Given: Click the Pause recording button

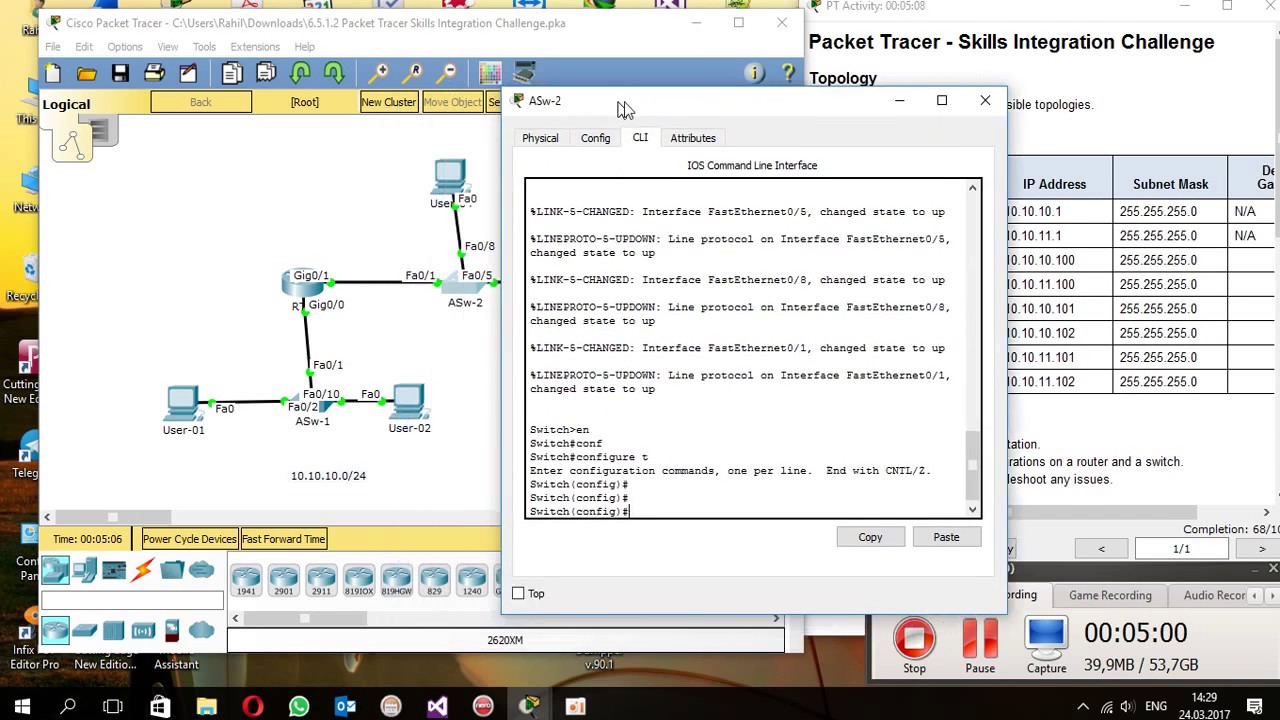Looking at the screenshot, I should pos(980,646).
